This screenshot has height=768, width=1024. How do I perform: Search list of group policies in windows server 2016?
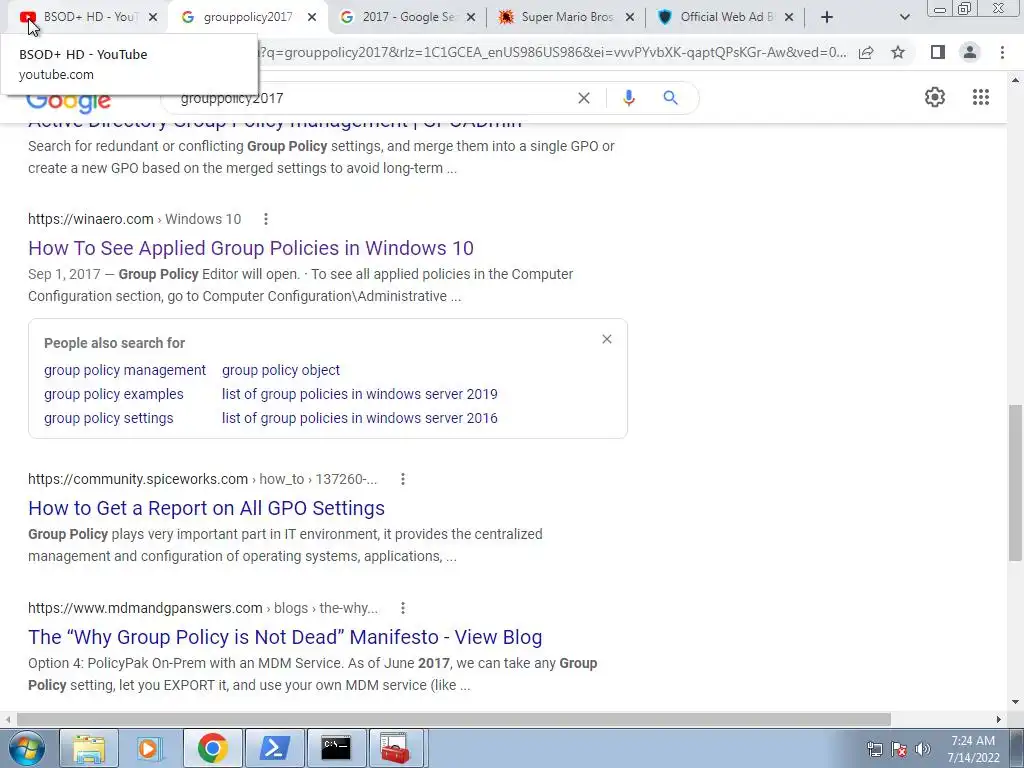[360, 418]
